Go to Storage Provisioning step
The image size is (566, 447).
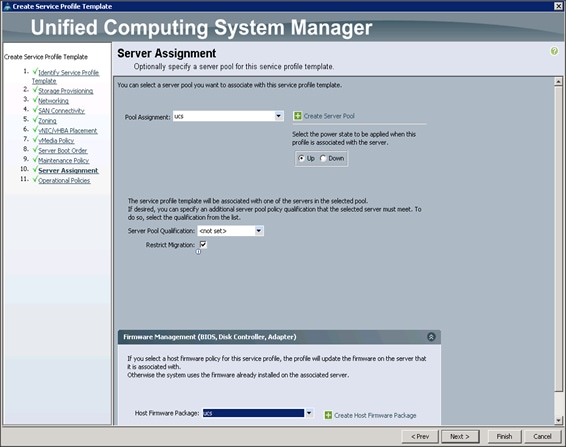point(66,91)
